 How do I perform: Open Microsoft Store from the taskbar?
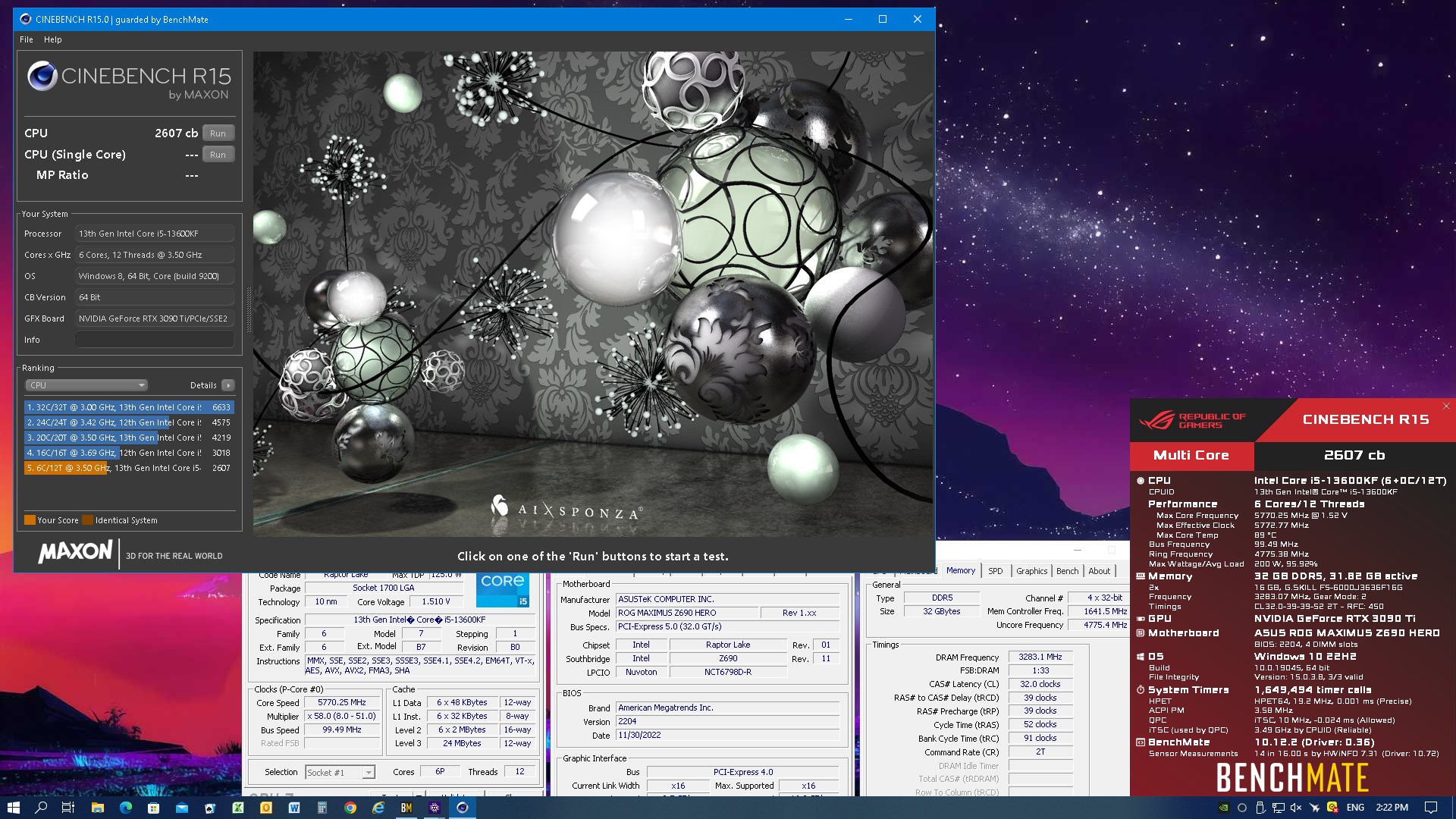click(153, 808)
